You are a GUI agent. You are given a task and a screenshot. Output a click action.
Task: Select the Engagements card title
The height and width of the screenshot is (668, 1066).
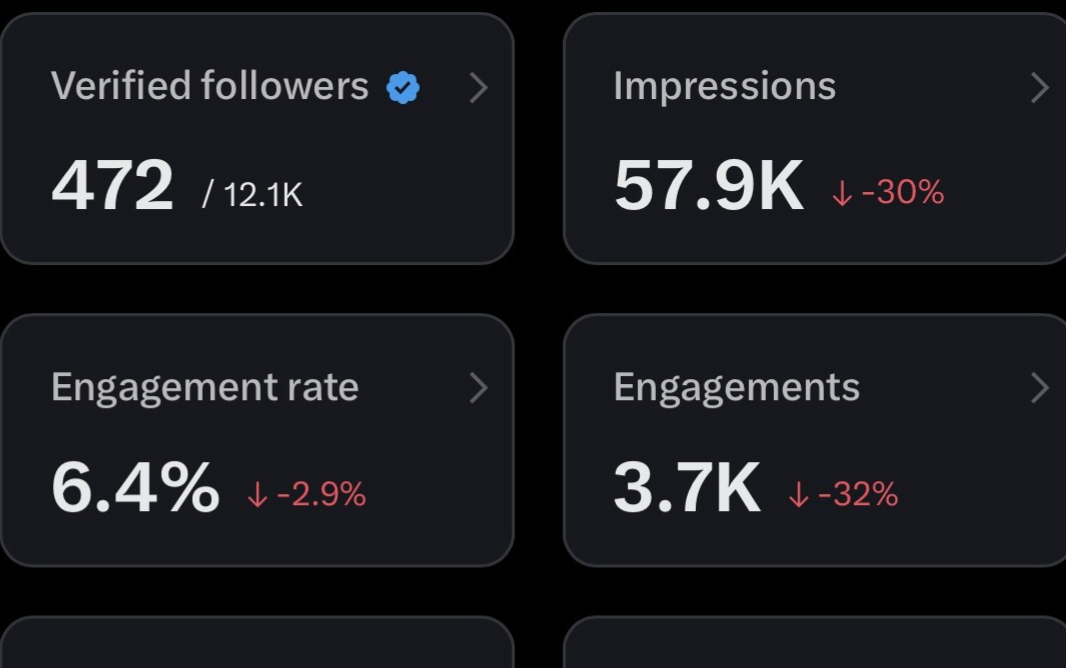coord(736,388)
